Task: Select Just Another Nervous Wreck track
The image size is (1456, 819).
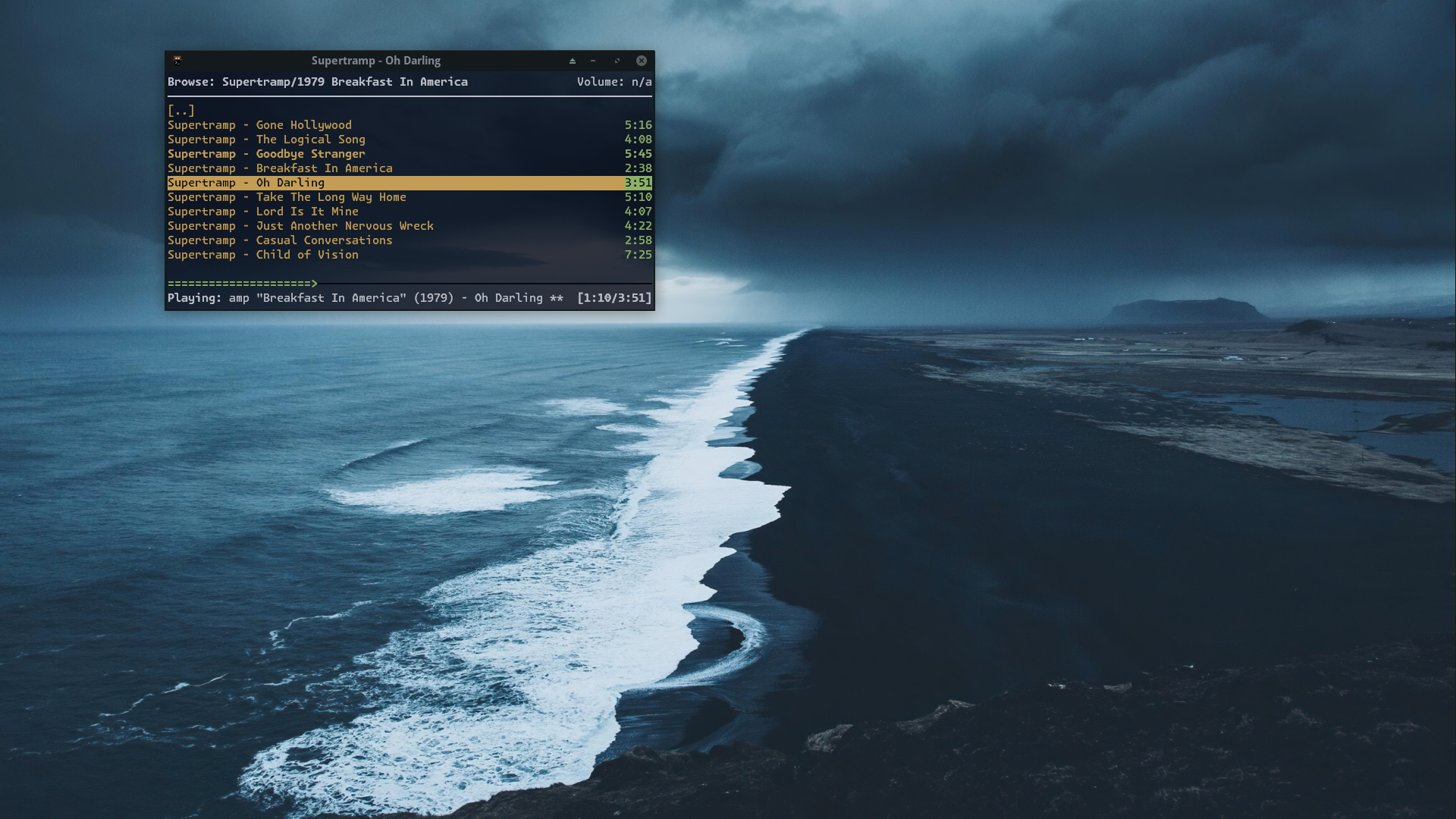Action: (x=300, y=226)
